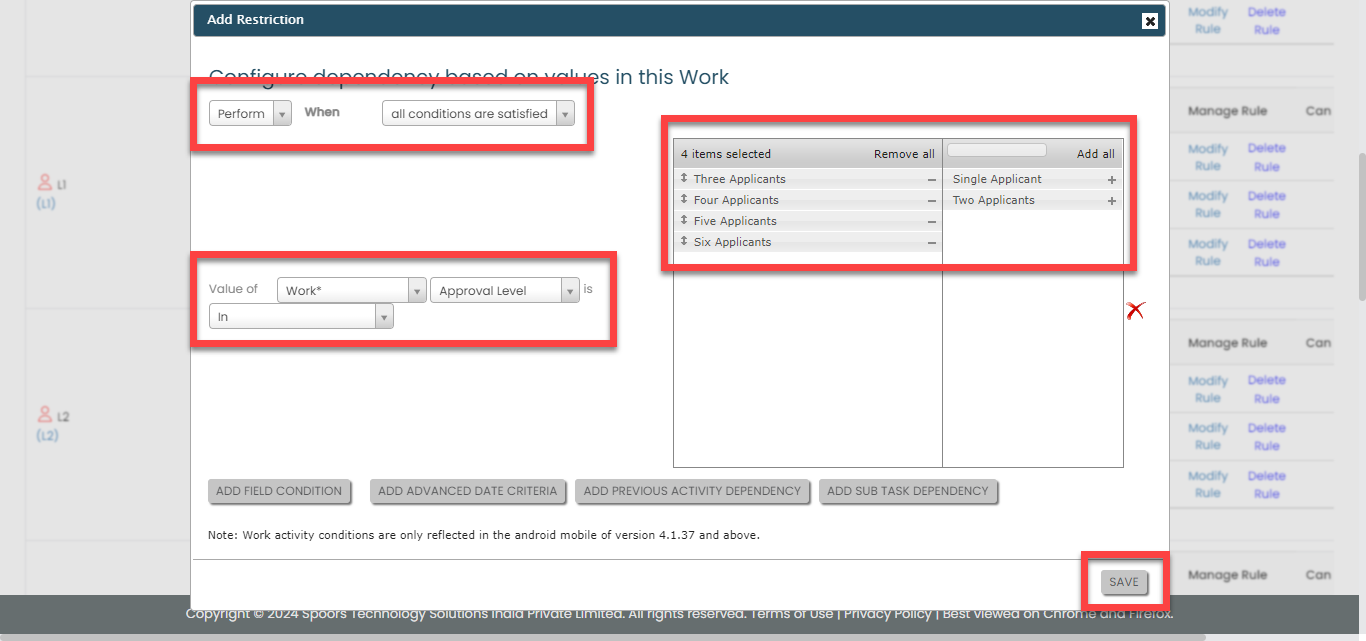1366x641 pixels.
Task: Remove Three Applicants using minus icon
Action: (931, 180)
